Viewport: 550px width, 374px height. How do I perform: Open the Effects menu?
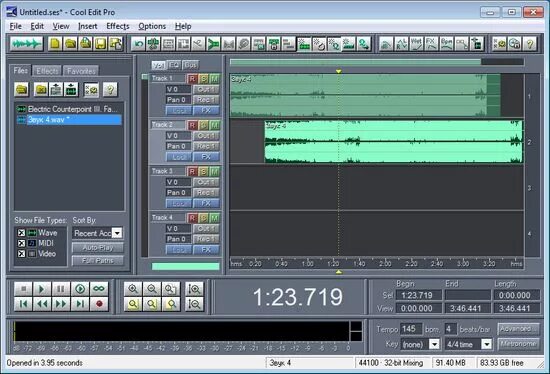tap(118, 26)
